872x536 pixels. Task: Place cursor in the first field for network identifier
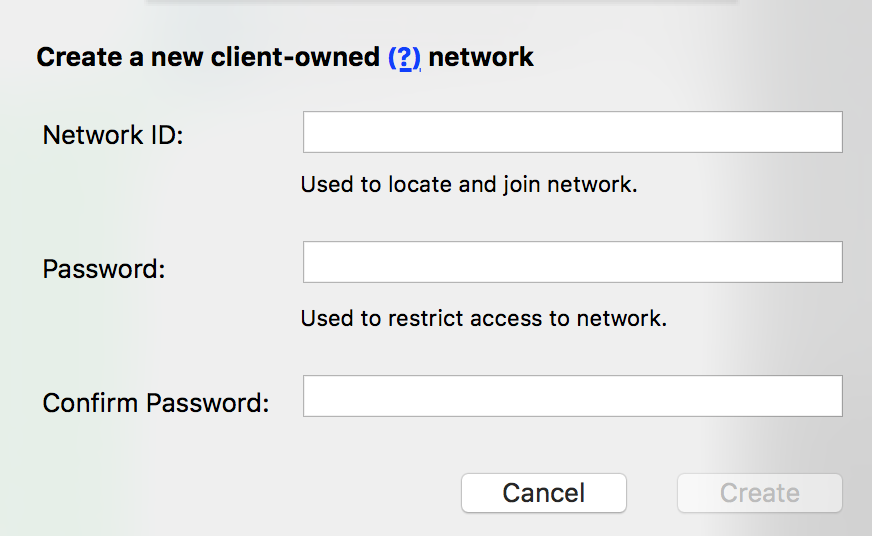(x=572, y=132)
